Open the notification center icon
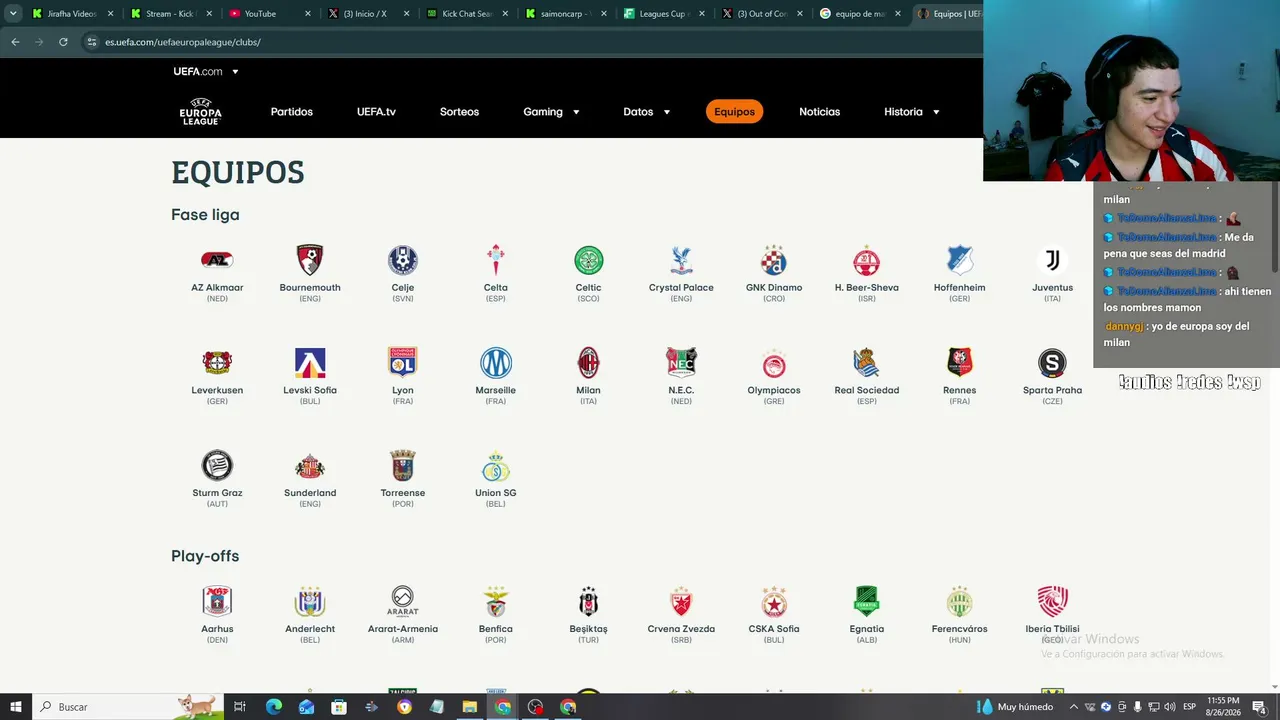The height and width of the screenshot is (720, 1280). coord(1260,707)
